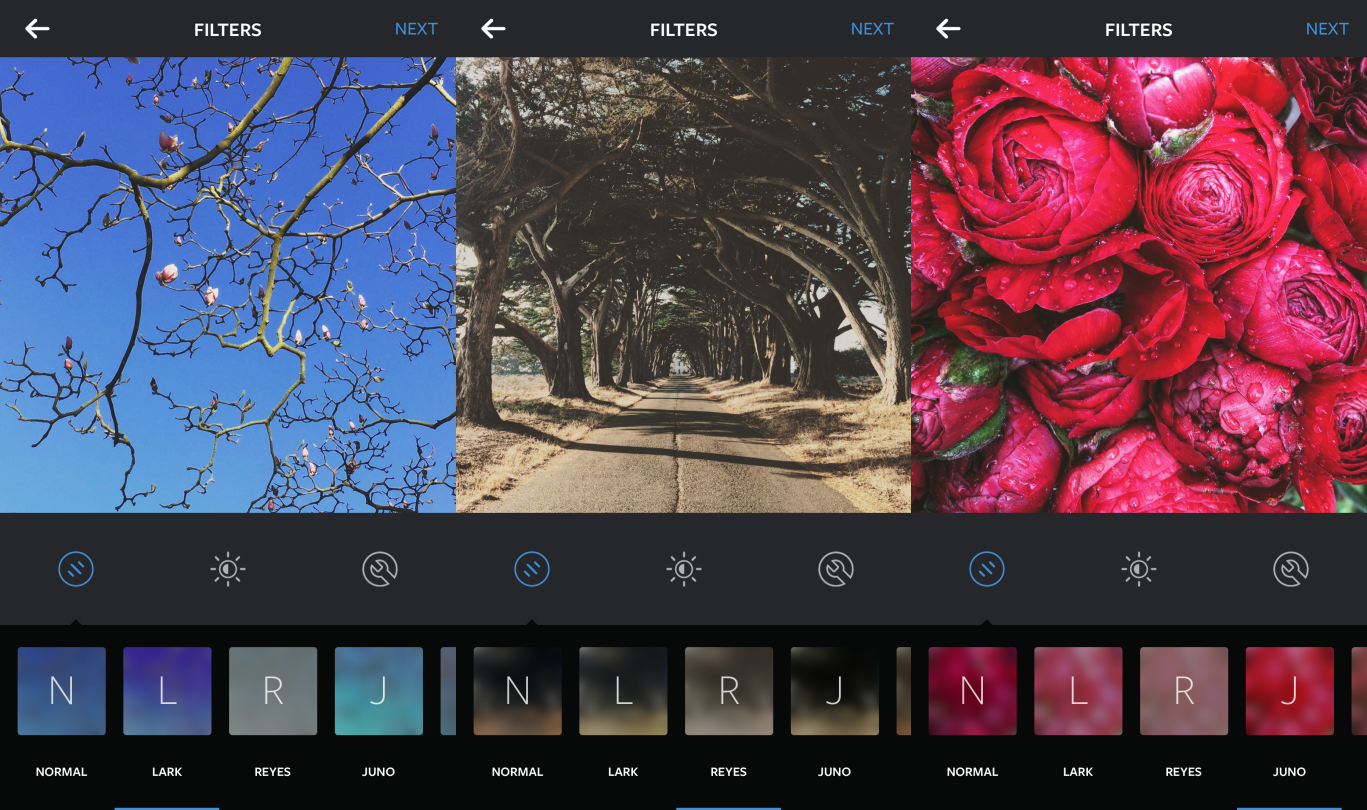Open brightness (Lux) icon under tree tunnel photo
Viewport: 1367px width, 810px height.
pyautogui.click(x=684, y=569)
